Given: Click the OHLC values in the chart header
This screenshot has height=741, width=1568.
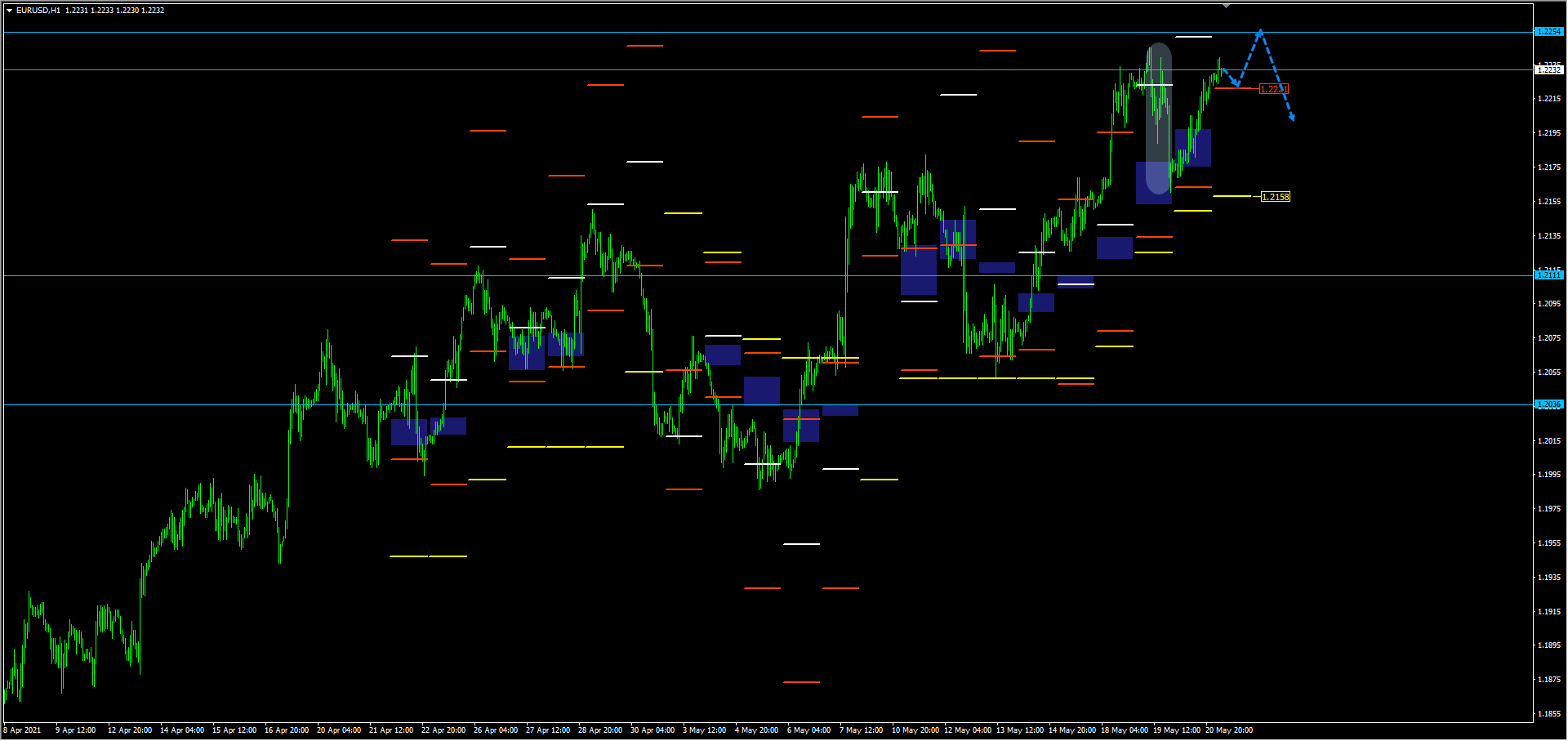Looking at the screenshot, I should pos(115,11).
